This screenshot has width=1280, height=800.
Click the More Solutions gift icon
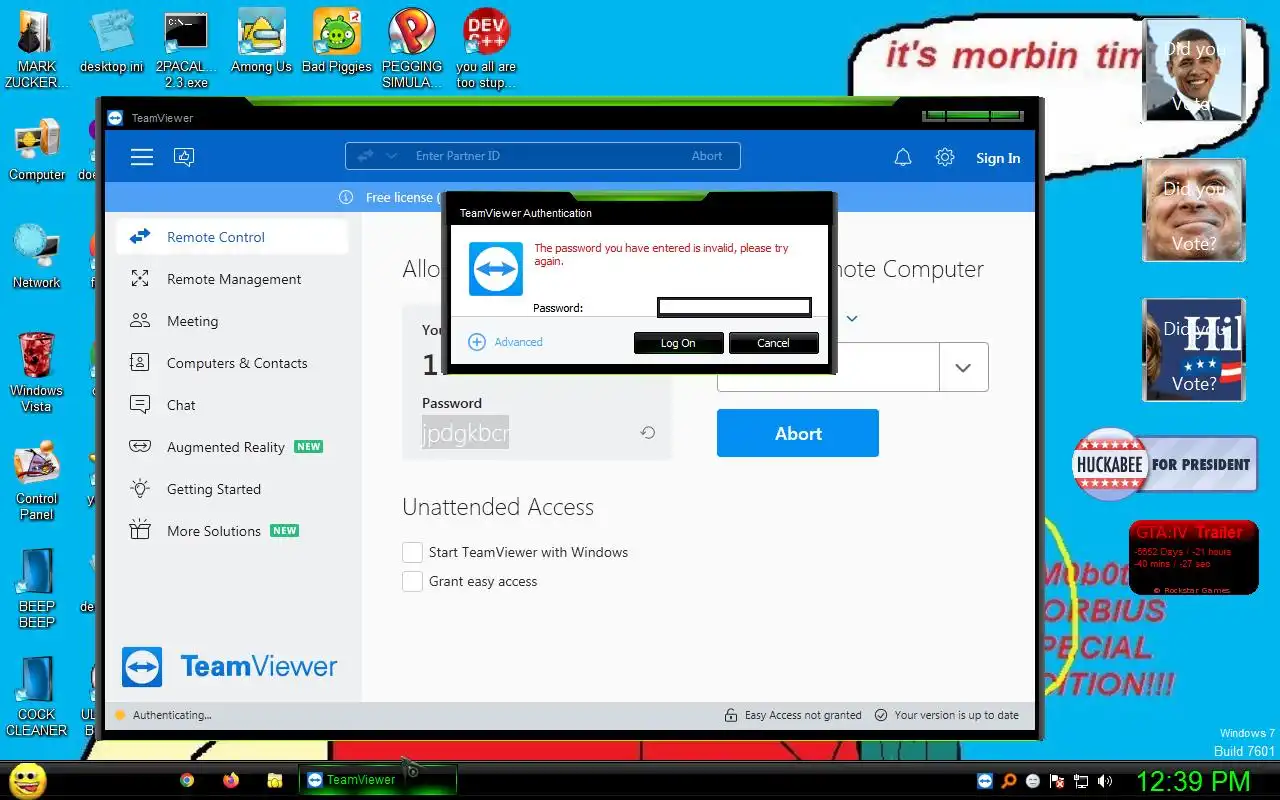coord(140,531)
